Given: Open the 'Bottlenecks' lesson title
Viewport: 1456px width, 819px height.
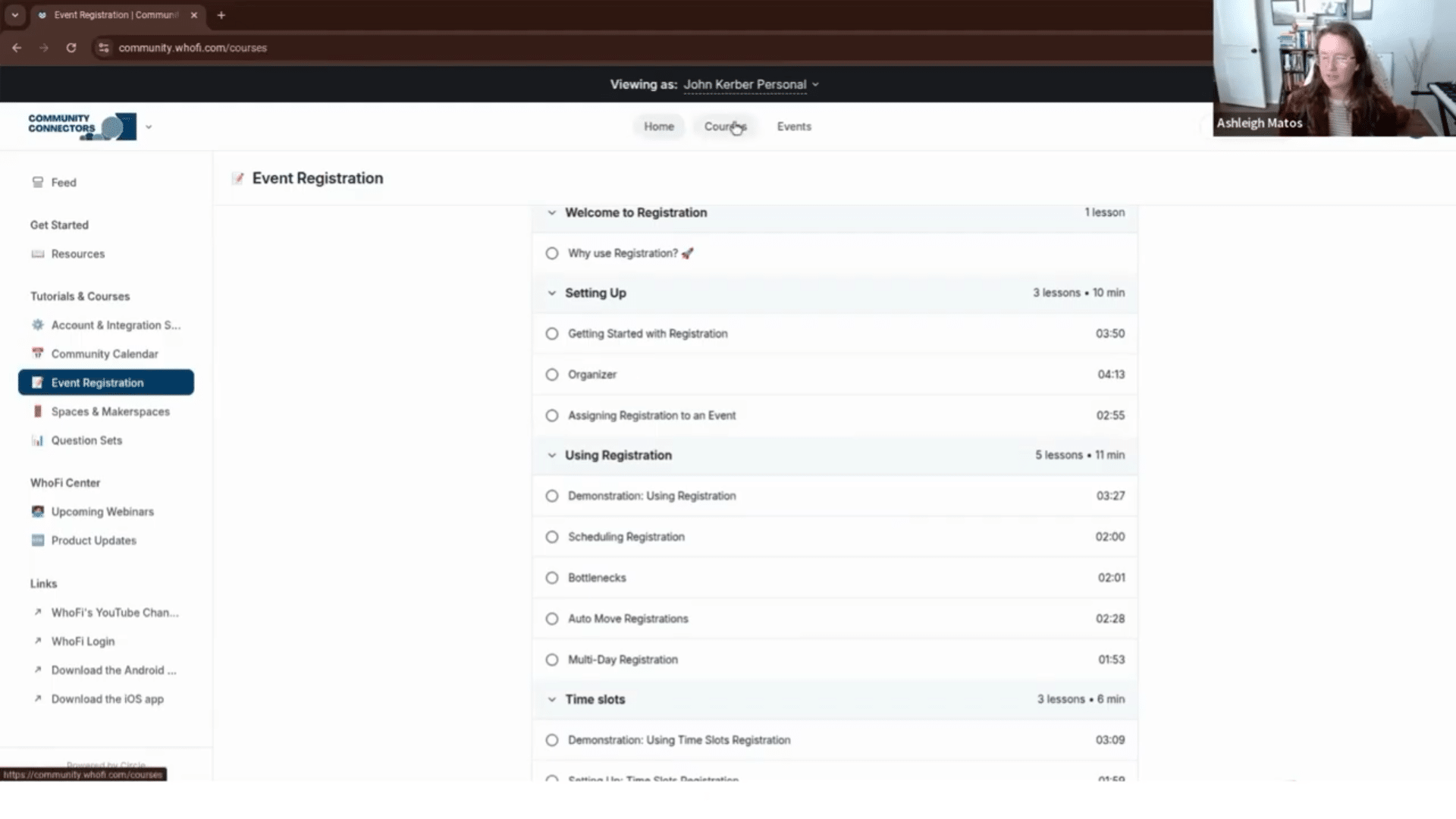Looking at the screenshot, I should [597, 578].
